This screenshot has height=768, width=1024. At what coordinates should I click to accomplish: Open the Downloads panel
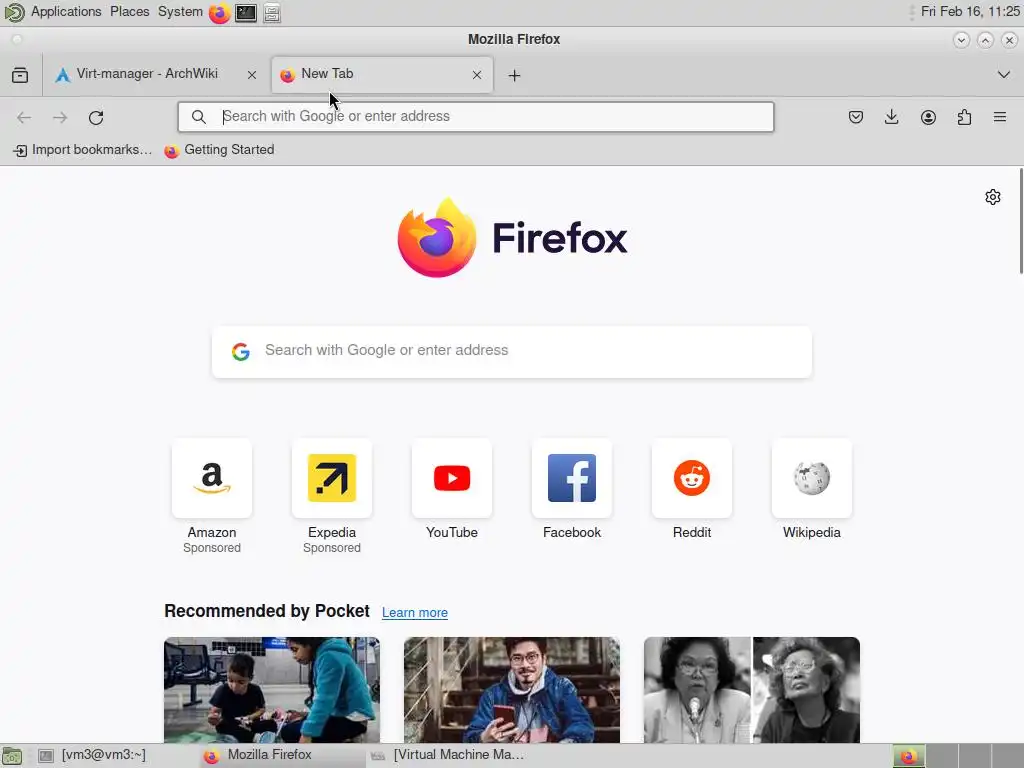point(891,118)
